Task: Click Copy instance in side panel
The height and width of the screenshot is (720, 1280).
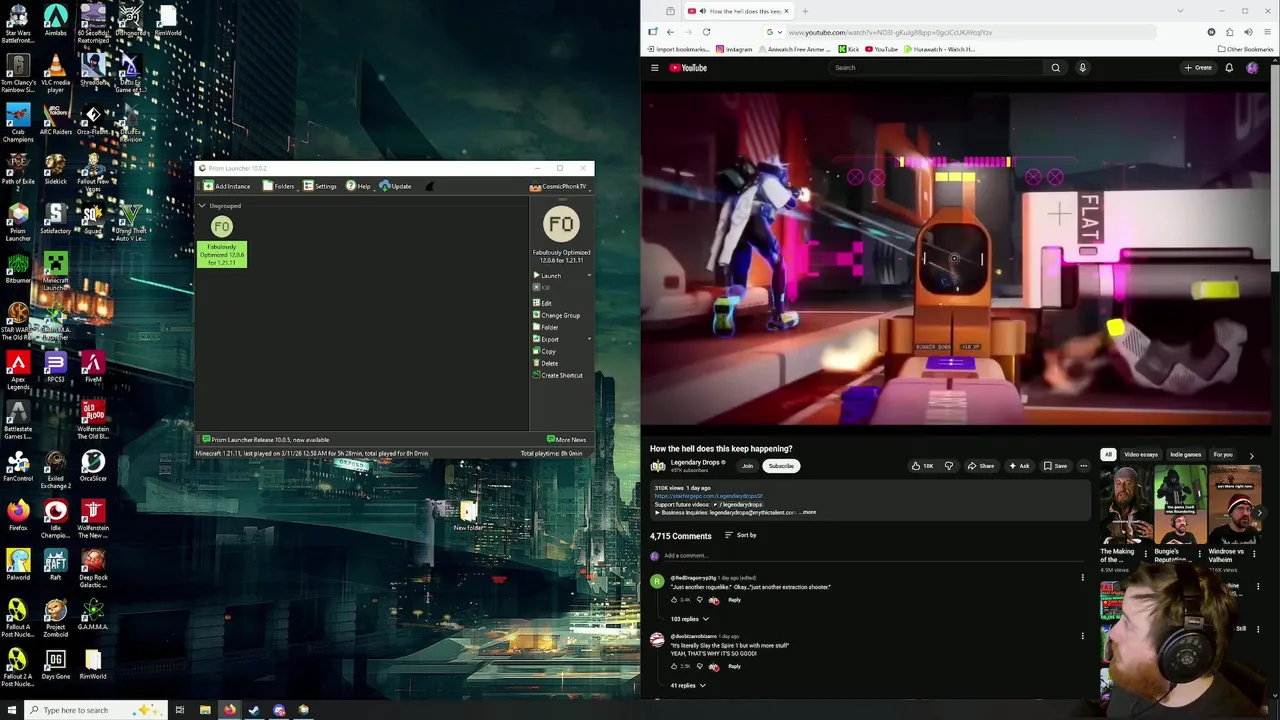Action: coord(544,351)
